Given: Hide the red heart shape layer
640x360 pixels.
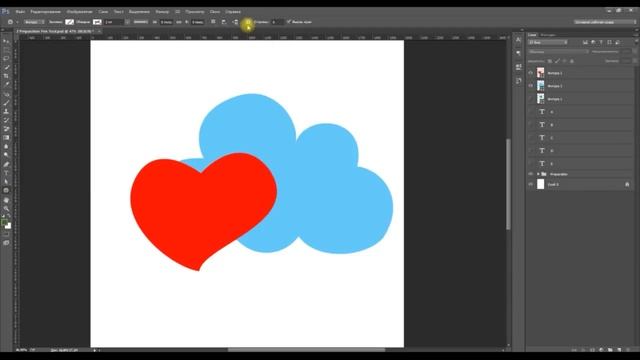Looking at the screenshot, I should point(531,73).
